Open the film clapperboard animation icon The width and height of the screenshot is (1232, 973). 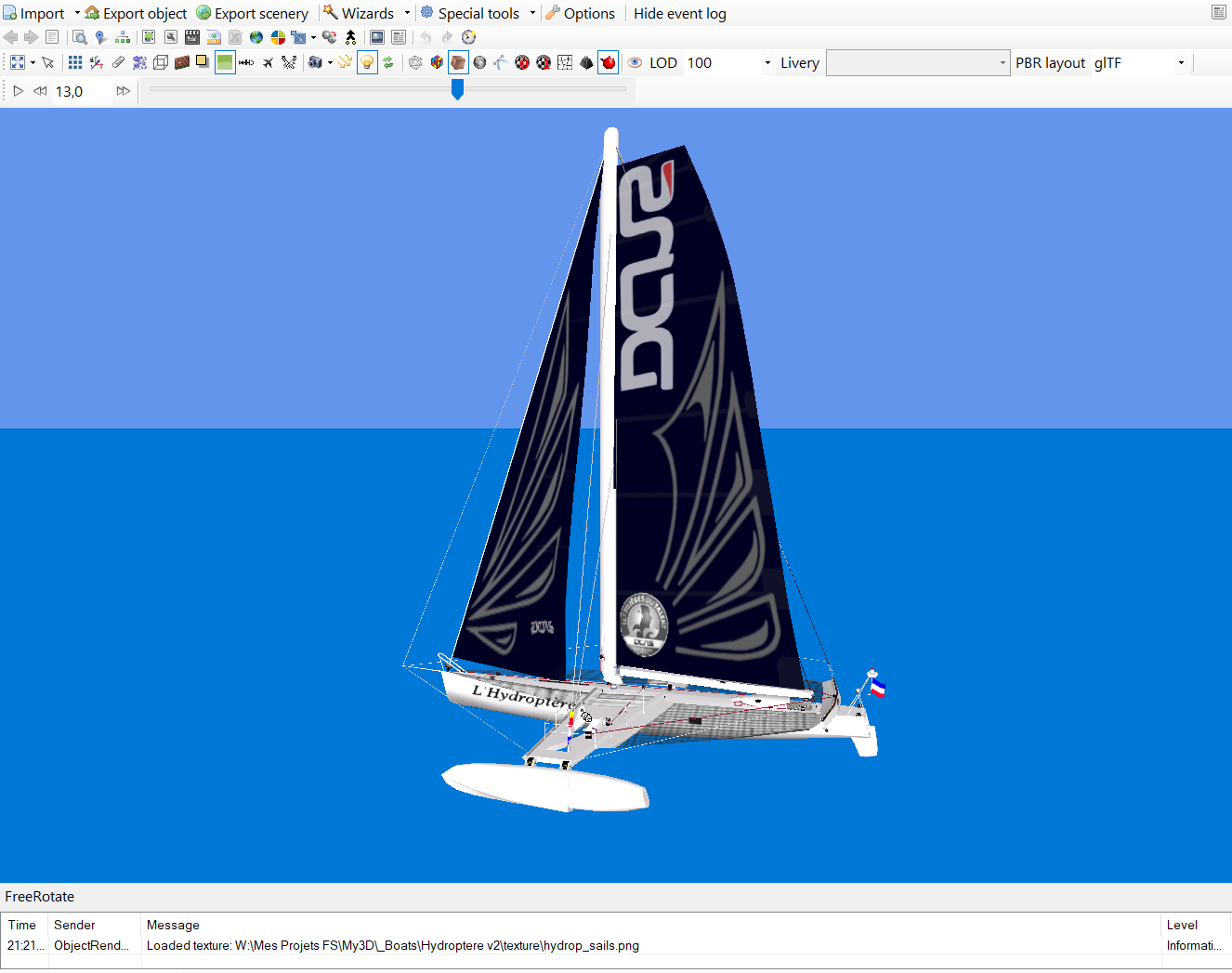pos(192,37)
